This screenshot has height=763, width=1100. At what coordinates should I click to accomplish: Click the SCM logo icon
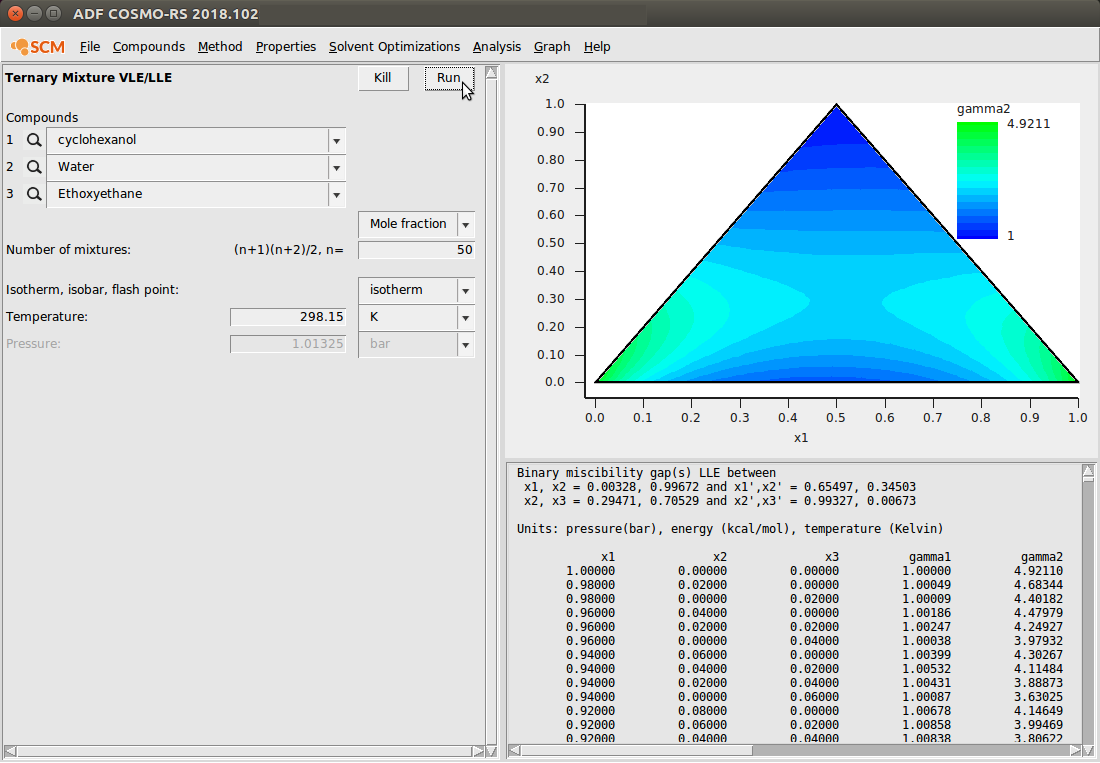click(x=38, y=47)
